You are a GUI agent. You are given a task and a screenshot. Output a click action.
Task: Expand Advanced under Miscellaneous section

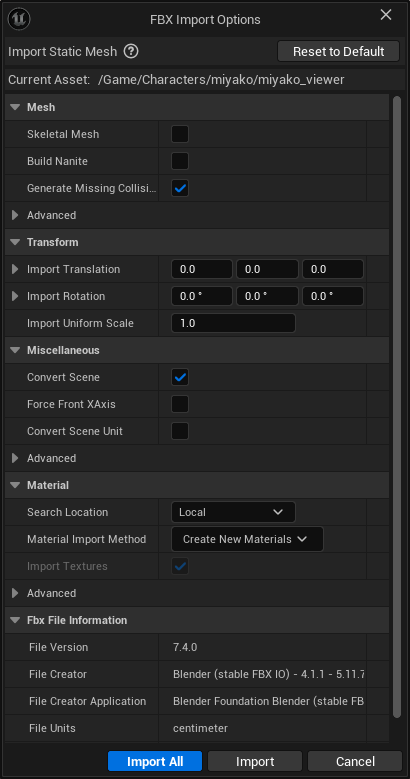pos(15,458)
